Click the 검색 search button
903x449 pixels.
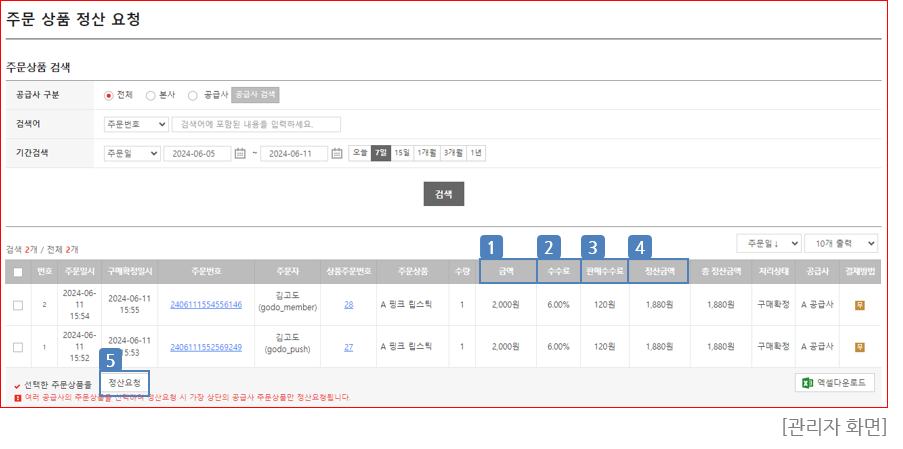coord(443,193)
